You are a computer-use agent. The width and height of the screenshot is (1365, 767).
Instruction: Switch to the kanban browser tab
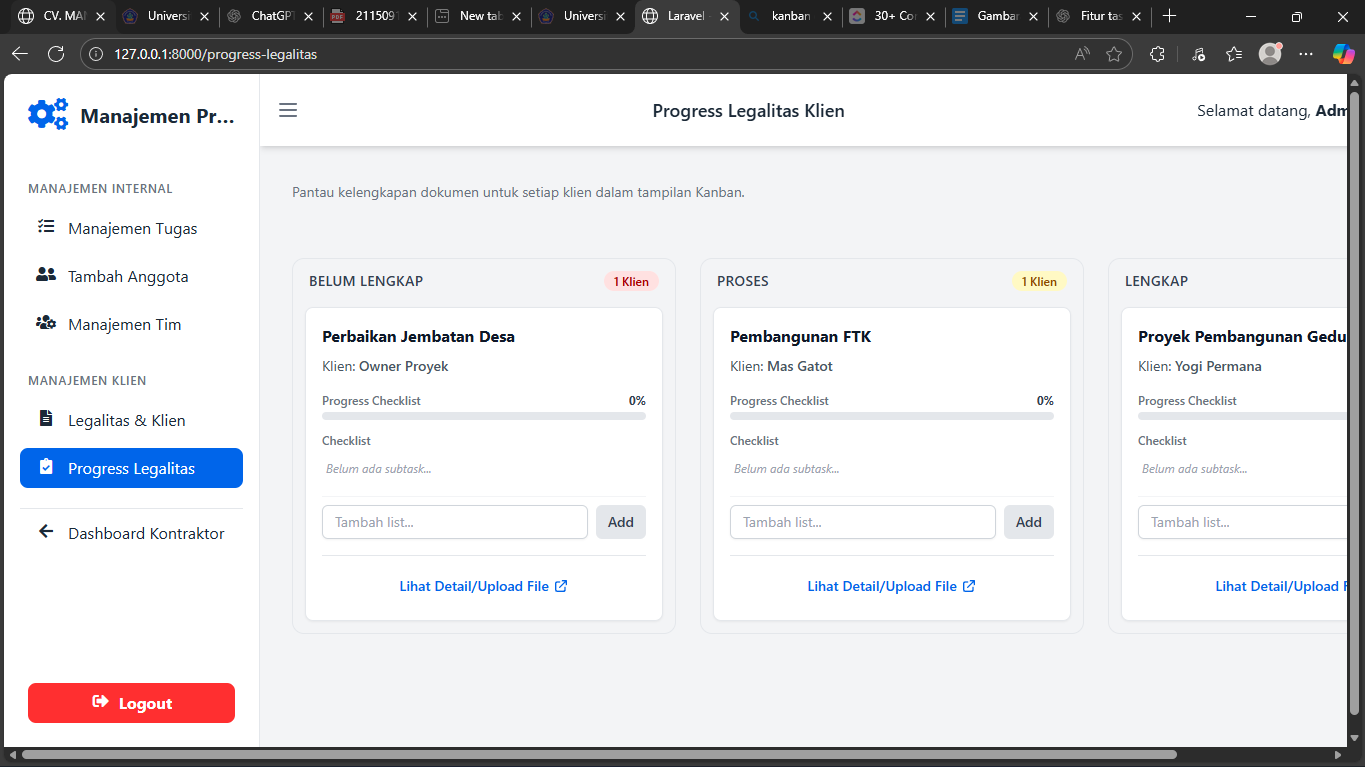[x=789, y=16]
